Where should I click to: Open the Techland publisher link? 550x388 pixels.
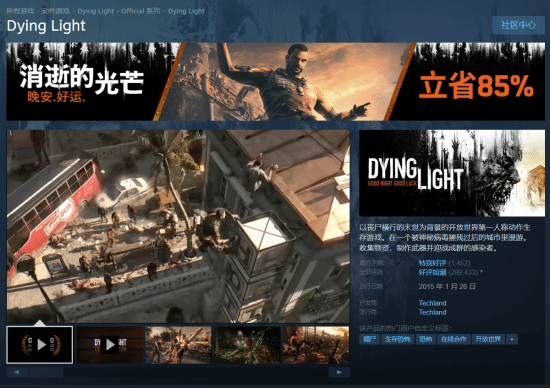tap(432, 312)
